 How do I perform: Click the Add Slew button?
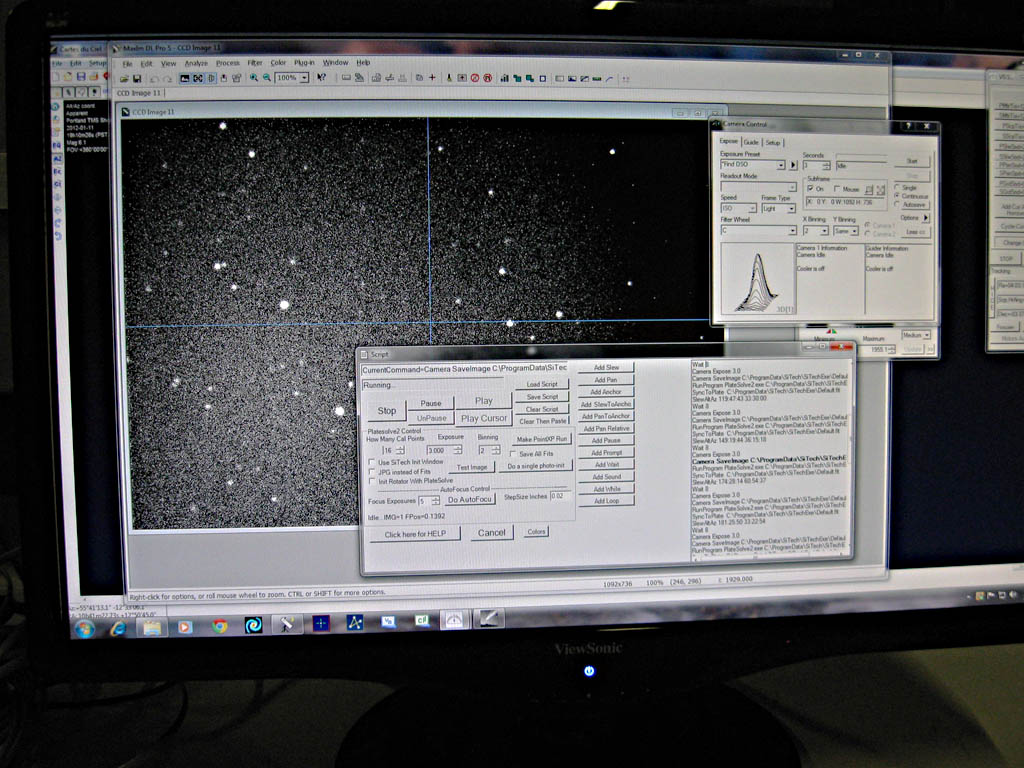pos(606,368)
